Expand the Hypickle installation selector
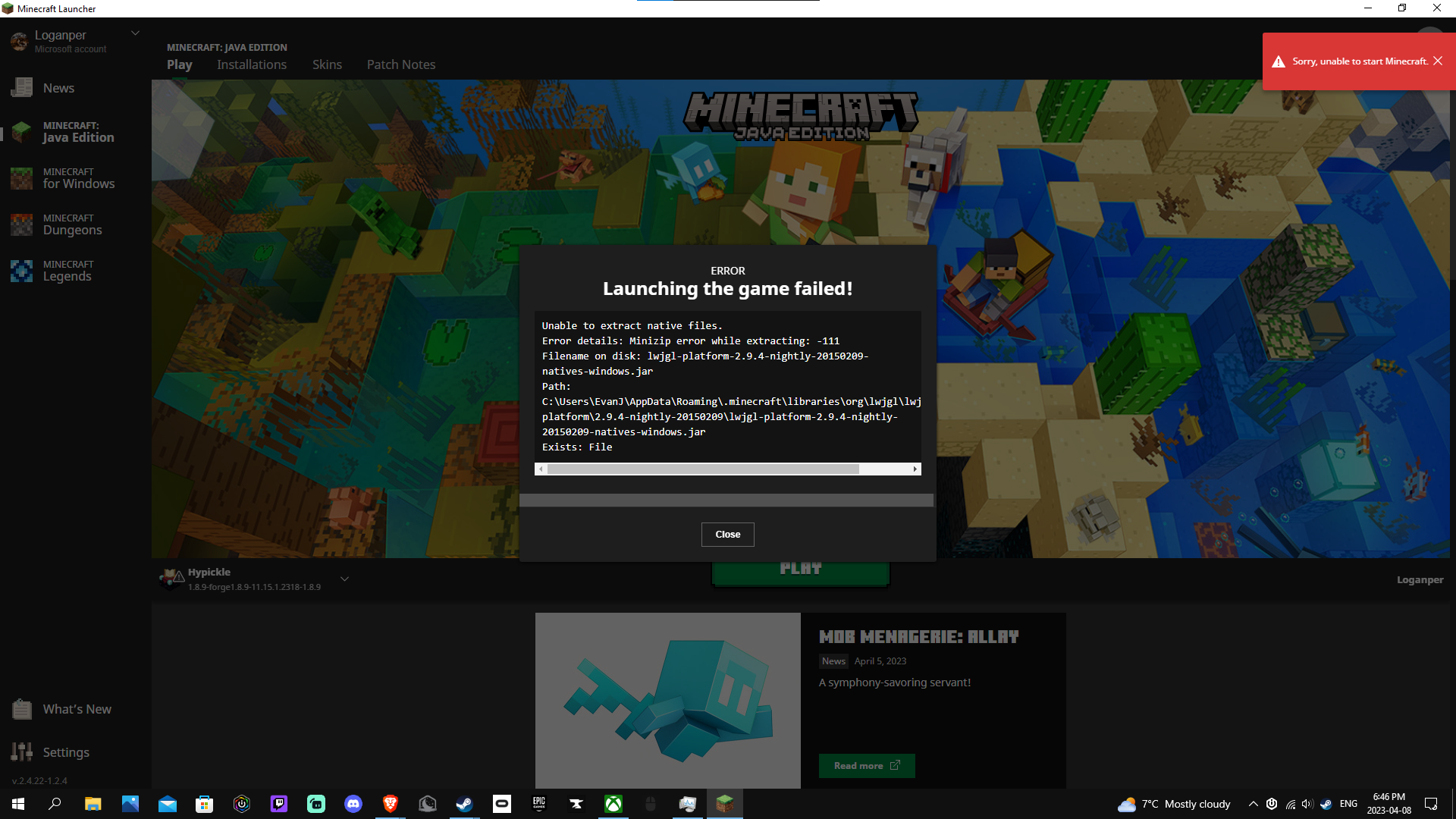Screen dimensions: 1456x819 [x=344, y=579]
